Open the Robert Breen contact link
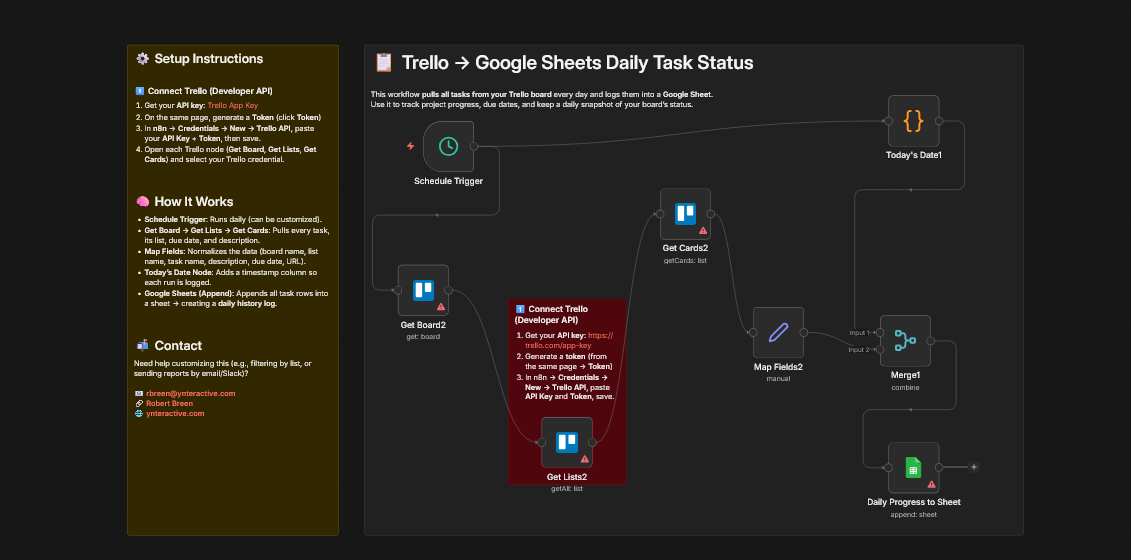Image resolution: width=1131 pixels, height=560 pixels. pos(172,403)
